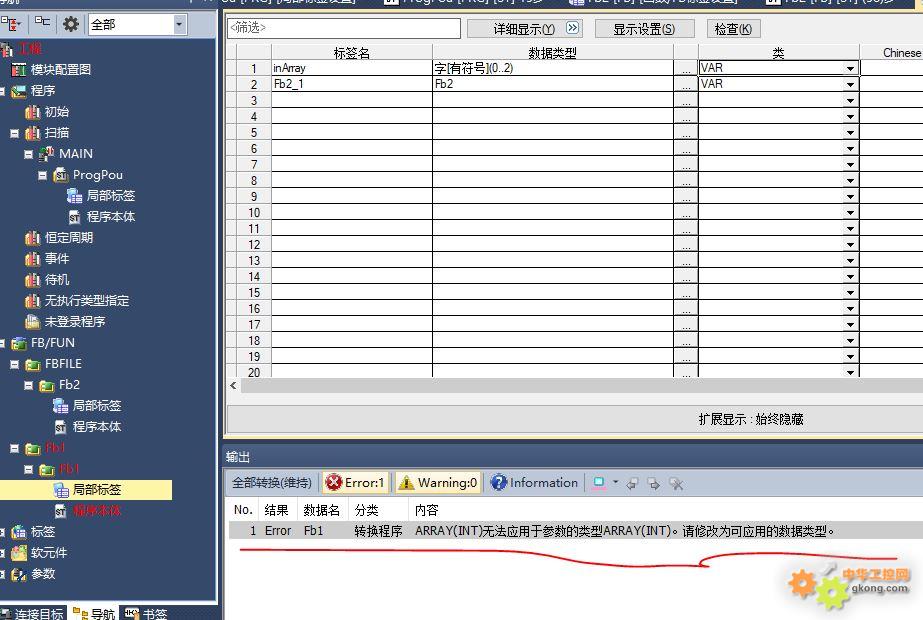Viewport: 923px width, 620px height.
Task: Click the 参数 parameter icon in tree
Action: 19,574
